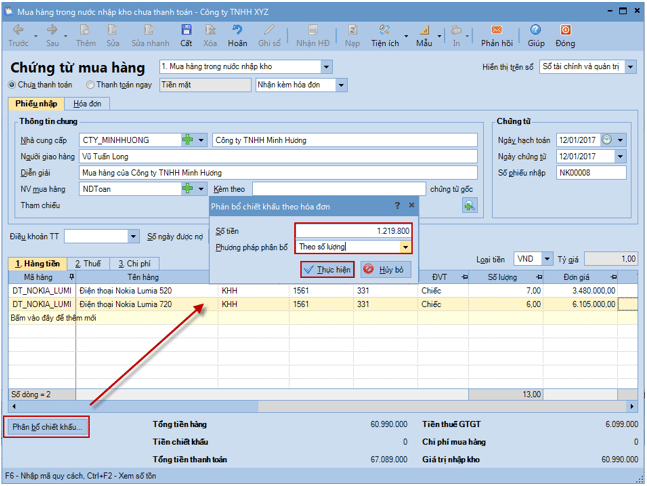Click the Phân bổ chiết khấu... button

[x=47, y=427]
